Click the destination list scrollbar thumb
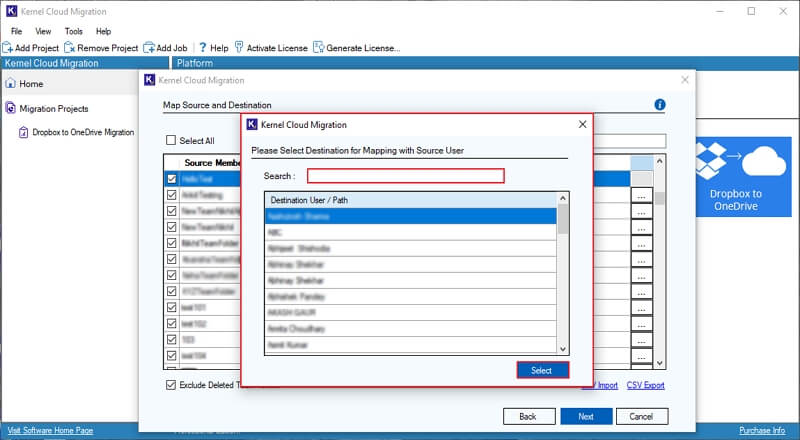 (563, 219)
